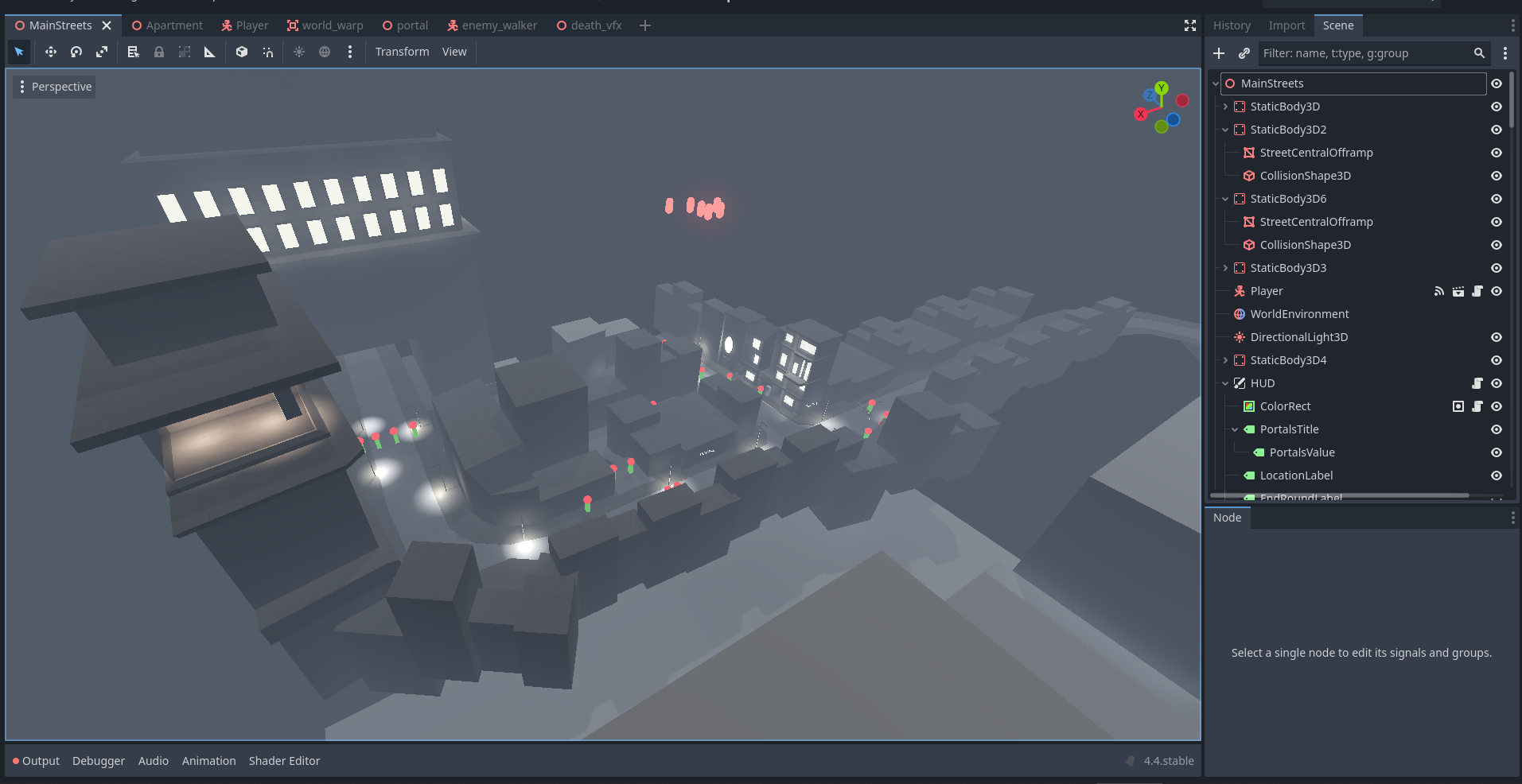Click the Use Snap magnet icon
This screenshot has width=1522, height=784.
(268, 52)
